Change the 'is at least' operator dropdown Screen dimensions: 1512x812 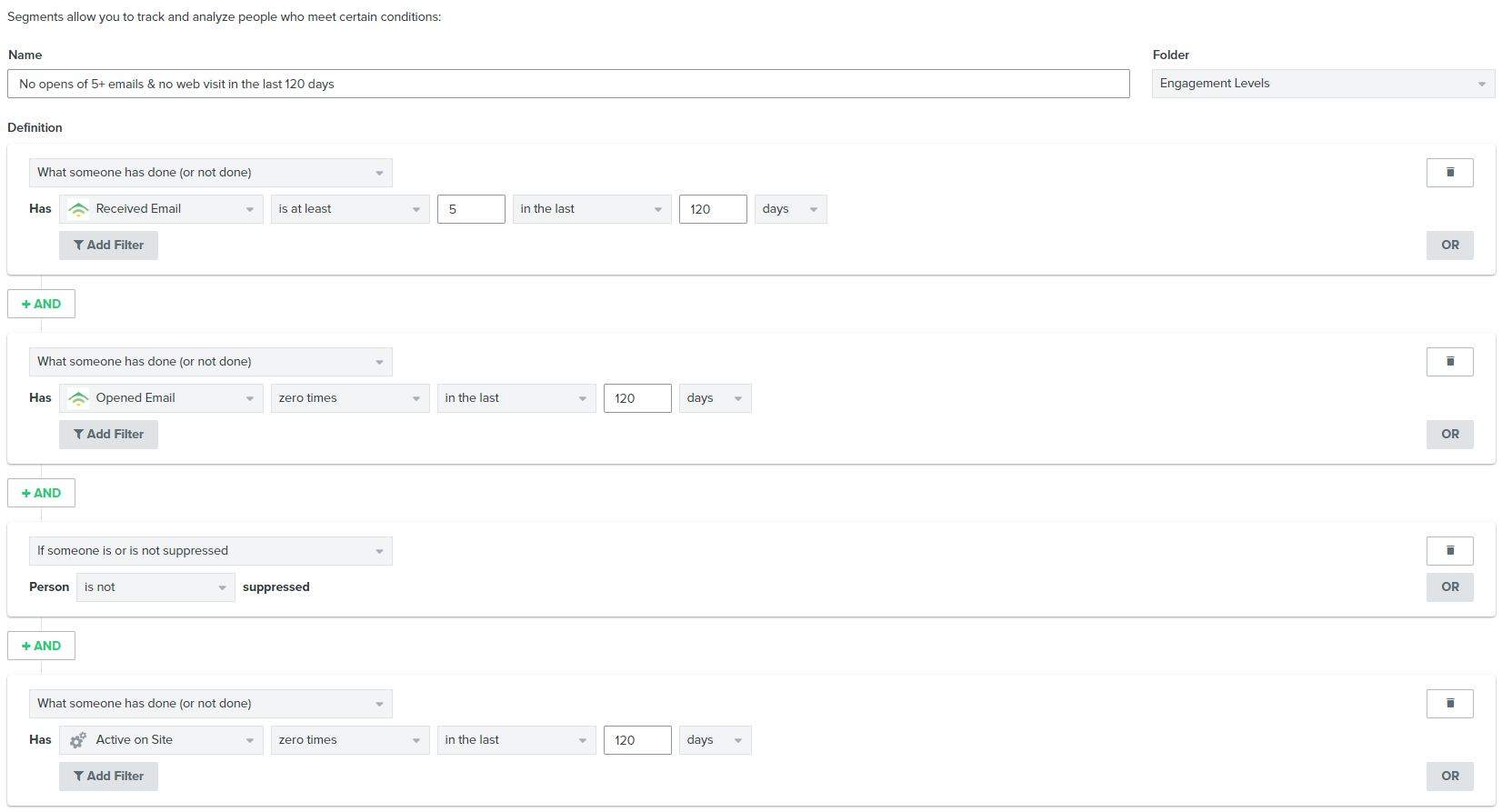[350, 209]
